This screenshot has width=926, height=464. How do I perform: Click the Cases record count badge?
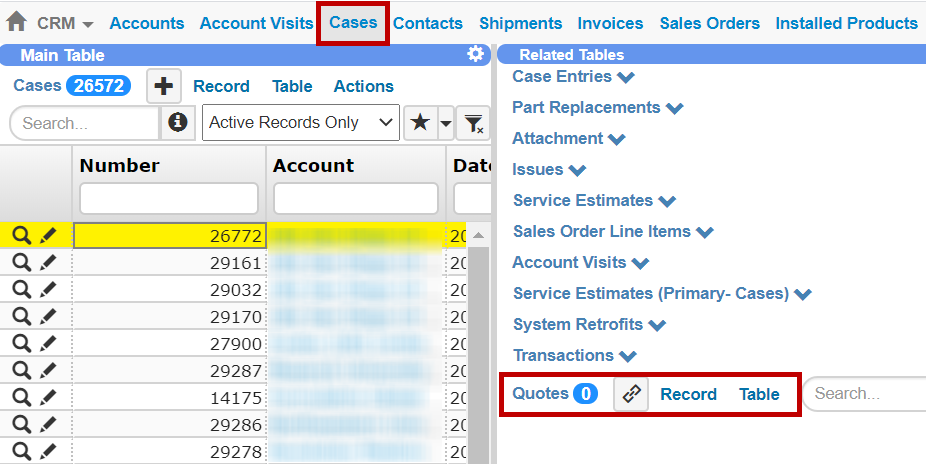click(98, 86)
